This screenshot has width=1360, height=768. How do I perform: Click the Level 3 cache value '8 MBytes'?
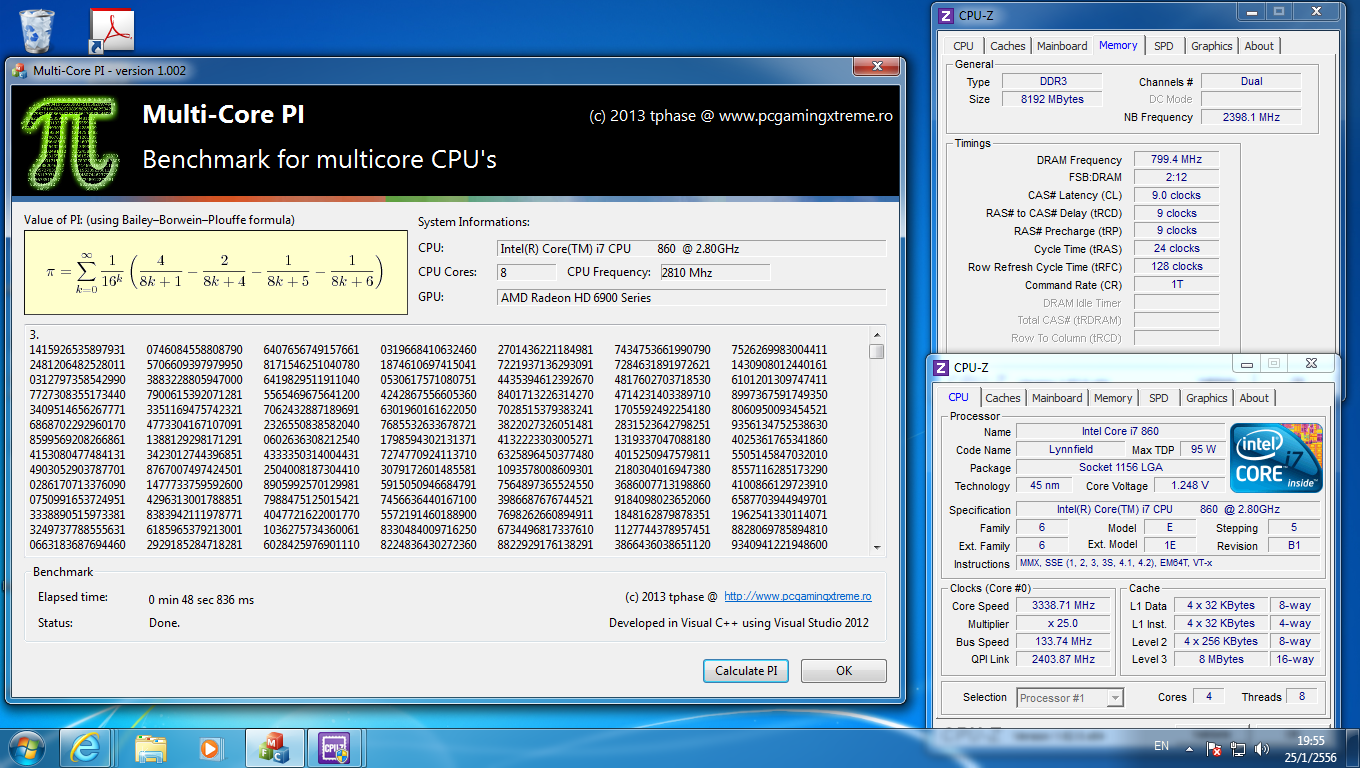1221,660
